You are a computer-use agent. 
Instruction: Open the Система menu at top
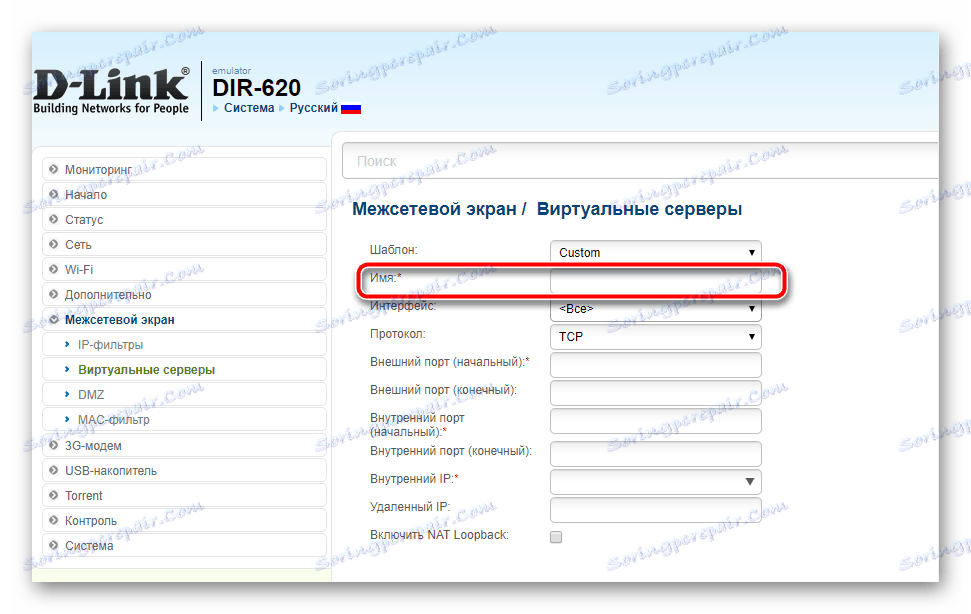click(247, 107)
